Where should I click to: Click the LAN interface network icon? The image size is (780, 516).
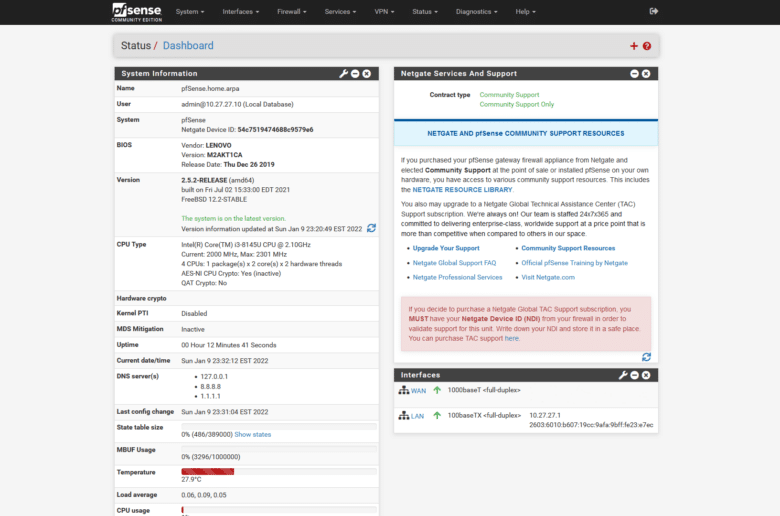pos(404,415)
